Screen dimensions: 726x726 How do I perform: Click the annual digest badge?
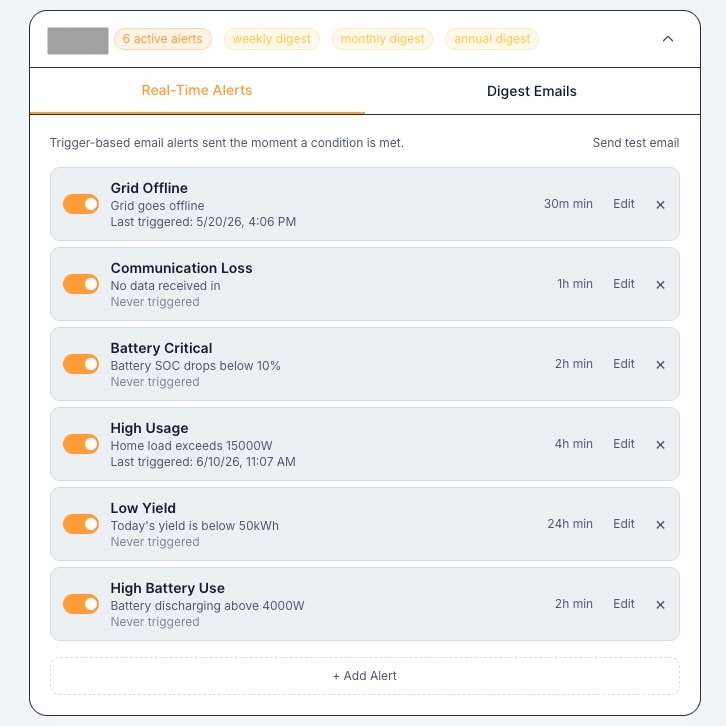492,39
